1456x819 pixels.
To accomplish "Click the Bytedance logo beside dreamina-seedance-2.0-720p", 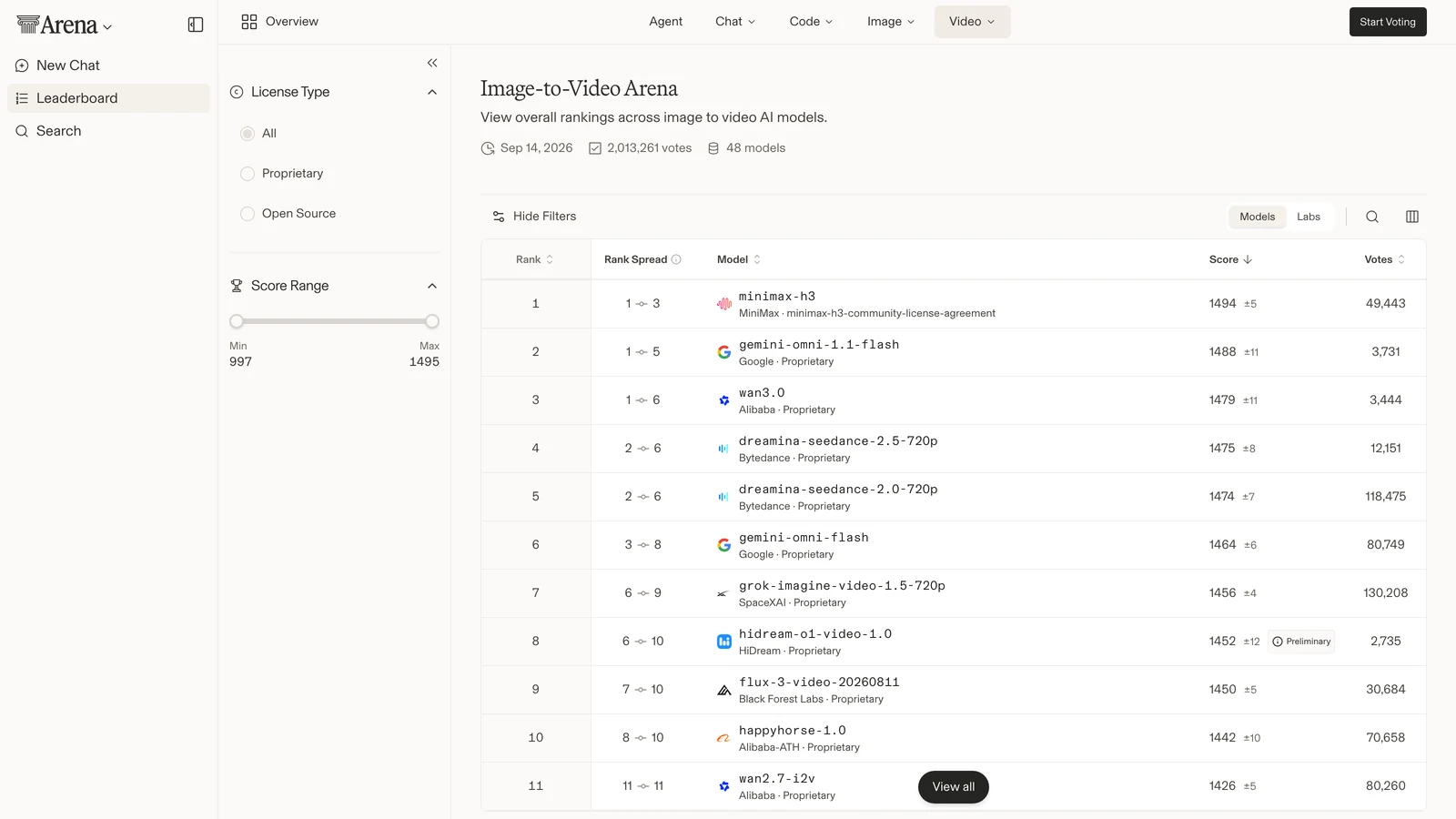I will [x=724, y=497].
